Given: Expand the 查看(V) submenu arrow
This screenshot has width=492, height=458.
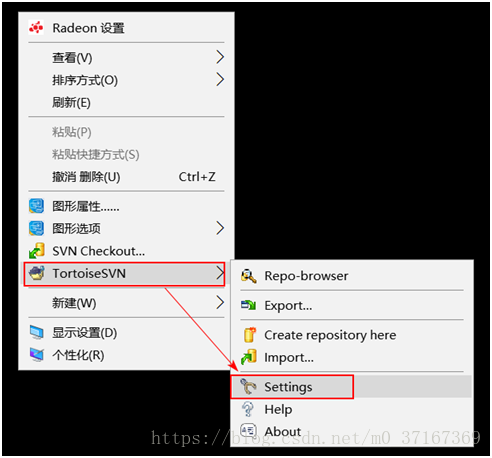Looking at the screenshot, I should (220, 57).
